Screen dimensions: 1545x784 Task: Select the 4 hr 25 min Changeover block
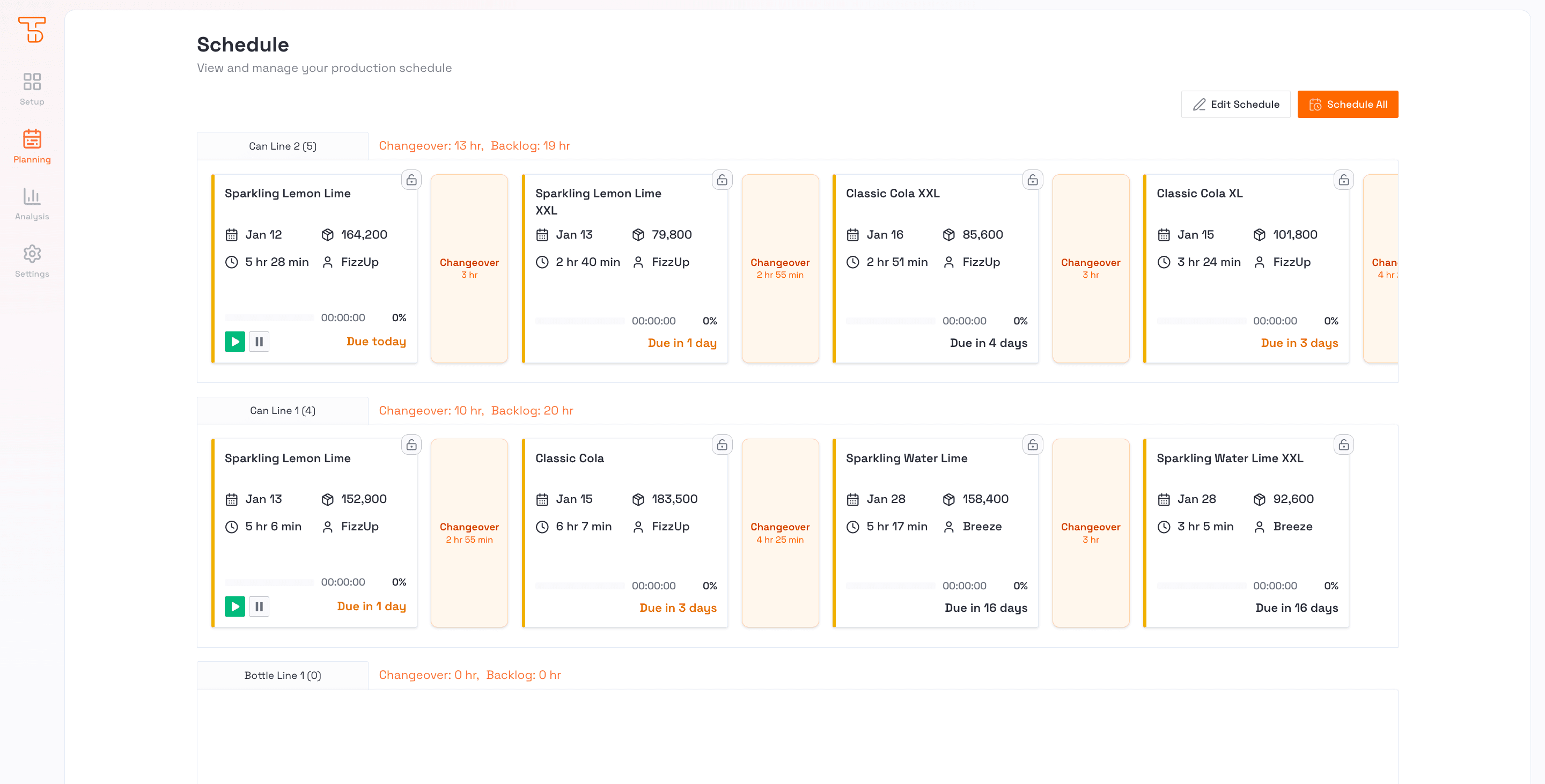(x=779, y=532)
